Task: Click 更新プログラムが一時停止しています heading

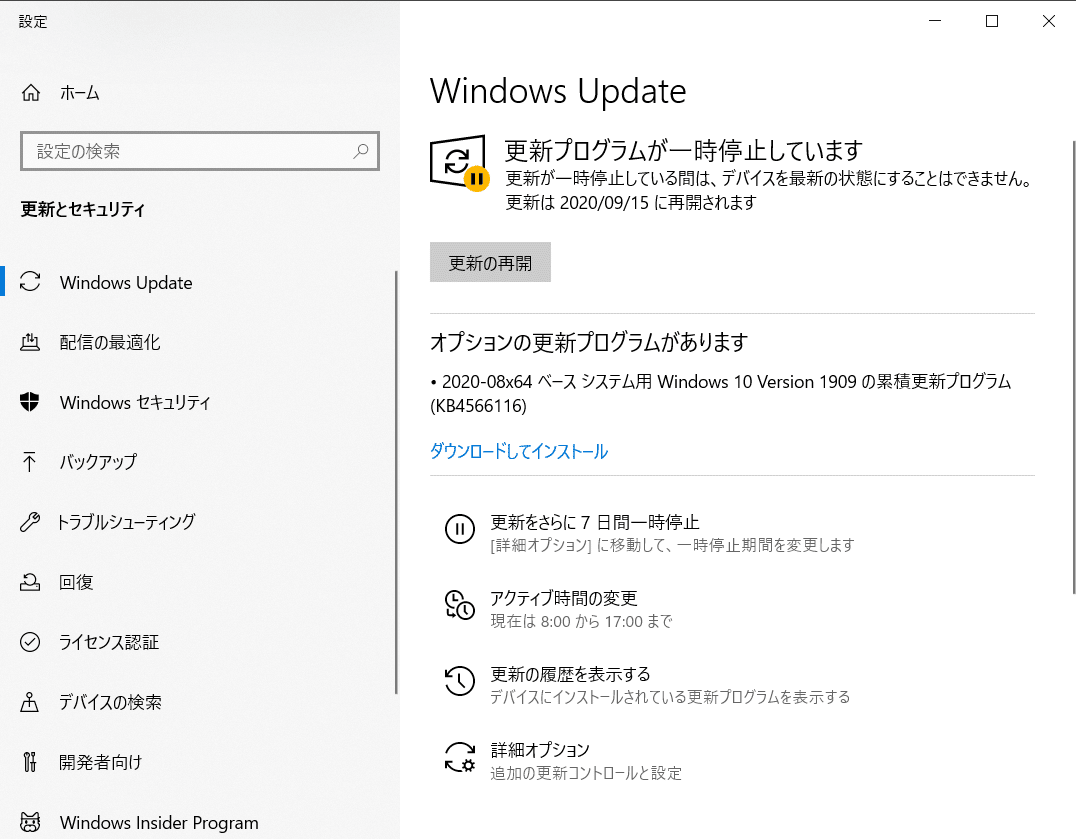Action: [x=683, y=150]
